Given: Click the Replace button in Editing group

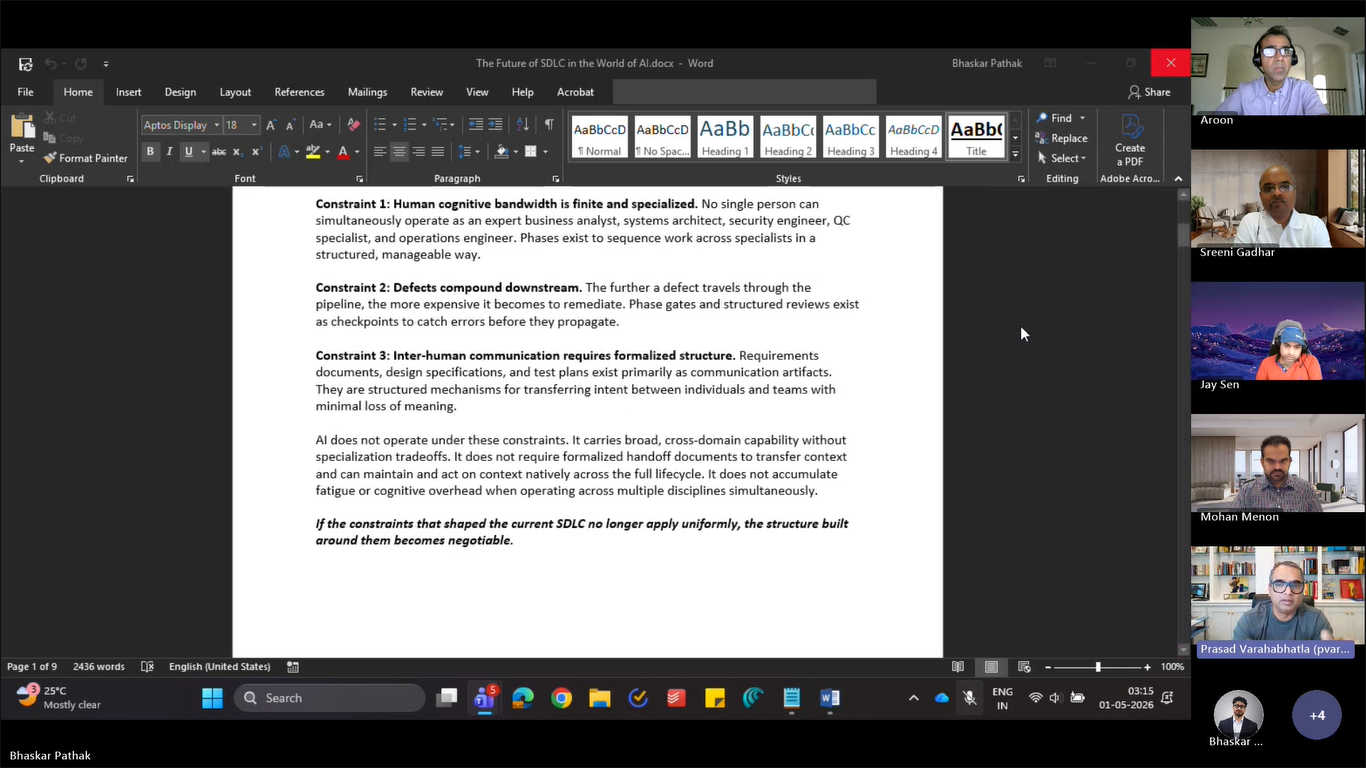Looking at the screenshot, I should [x=1061, y=138].
